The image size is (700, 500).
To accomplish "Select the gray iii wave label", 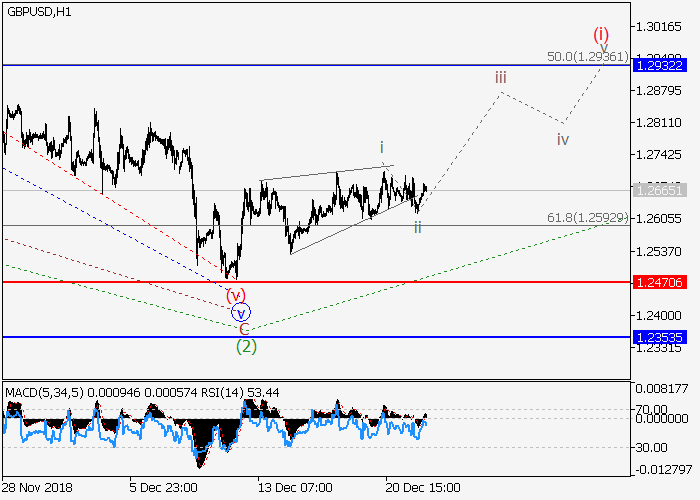I will 501,77.
